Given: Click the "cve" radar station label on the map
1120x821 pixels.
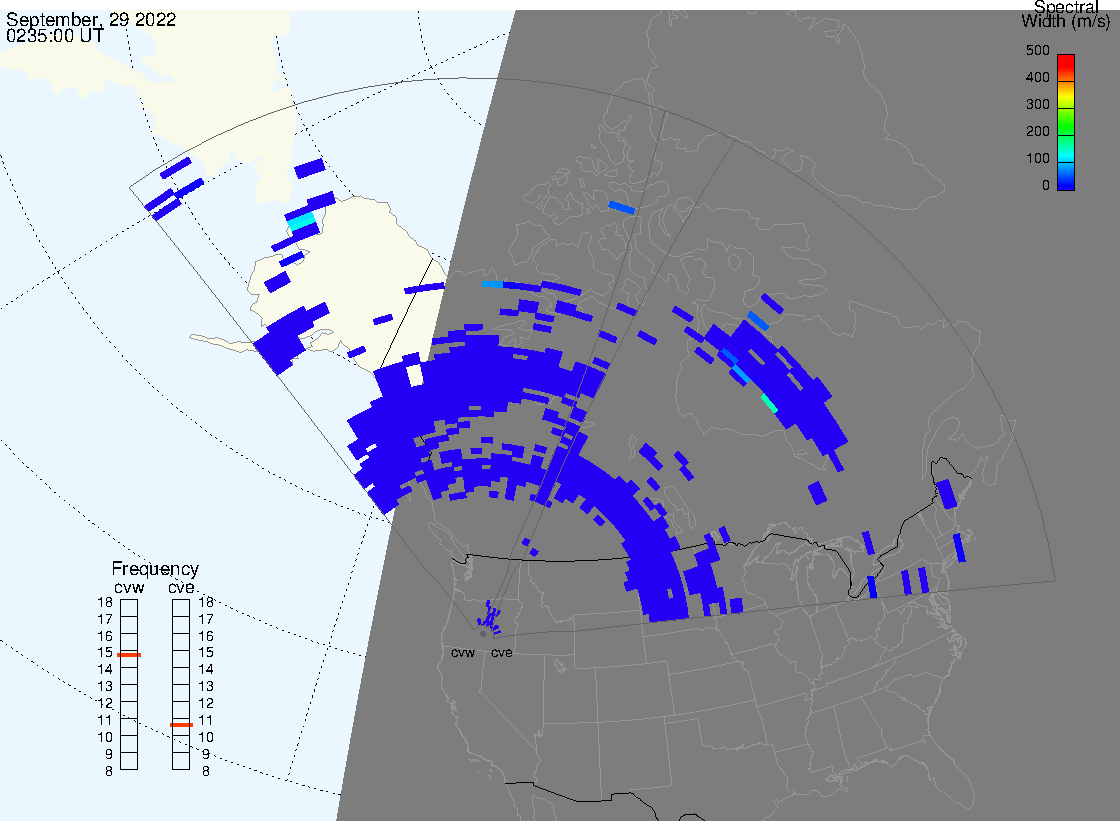Looking at the screenshot, I should pyautogui.click(x=501, y=653).
